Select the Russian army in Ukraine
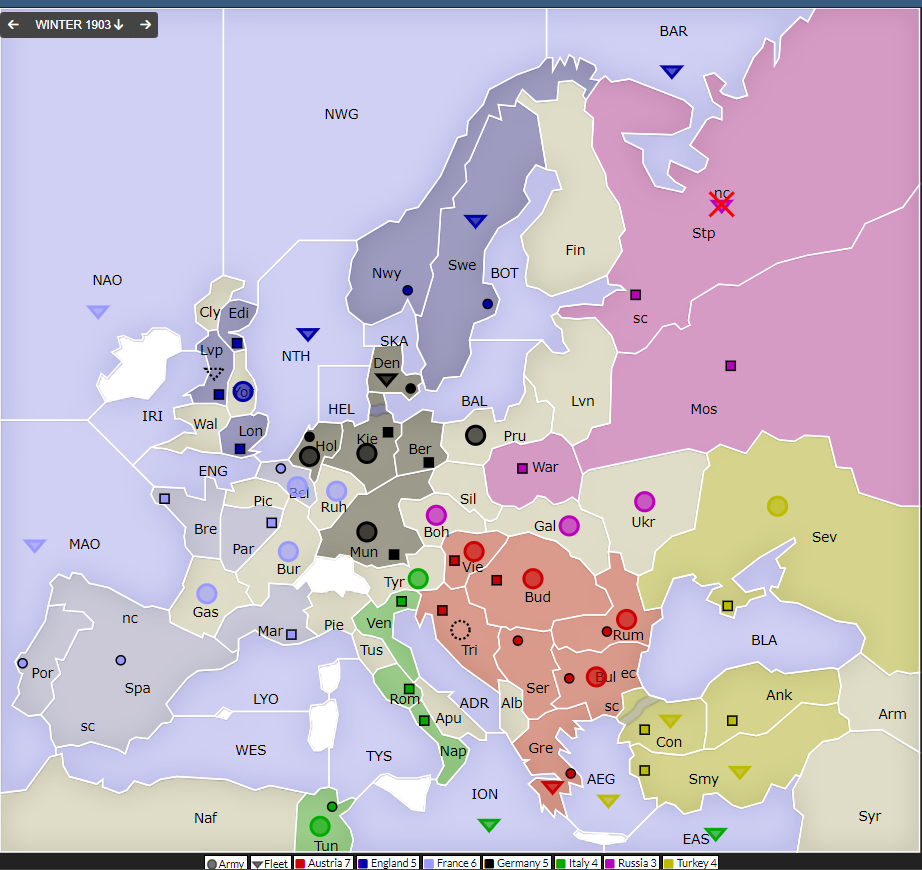The height and width of the screenshot is (870, 922). point(644,501)
